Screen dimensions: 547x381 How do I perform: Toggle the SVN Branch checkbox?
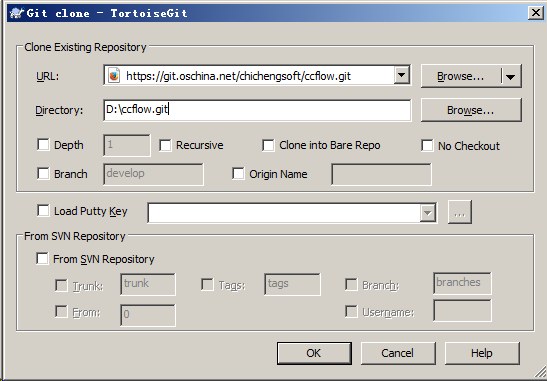point(351,284)
